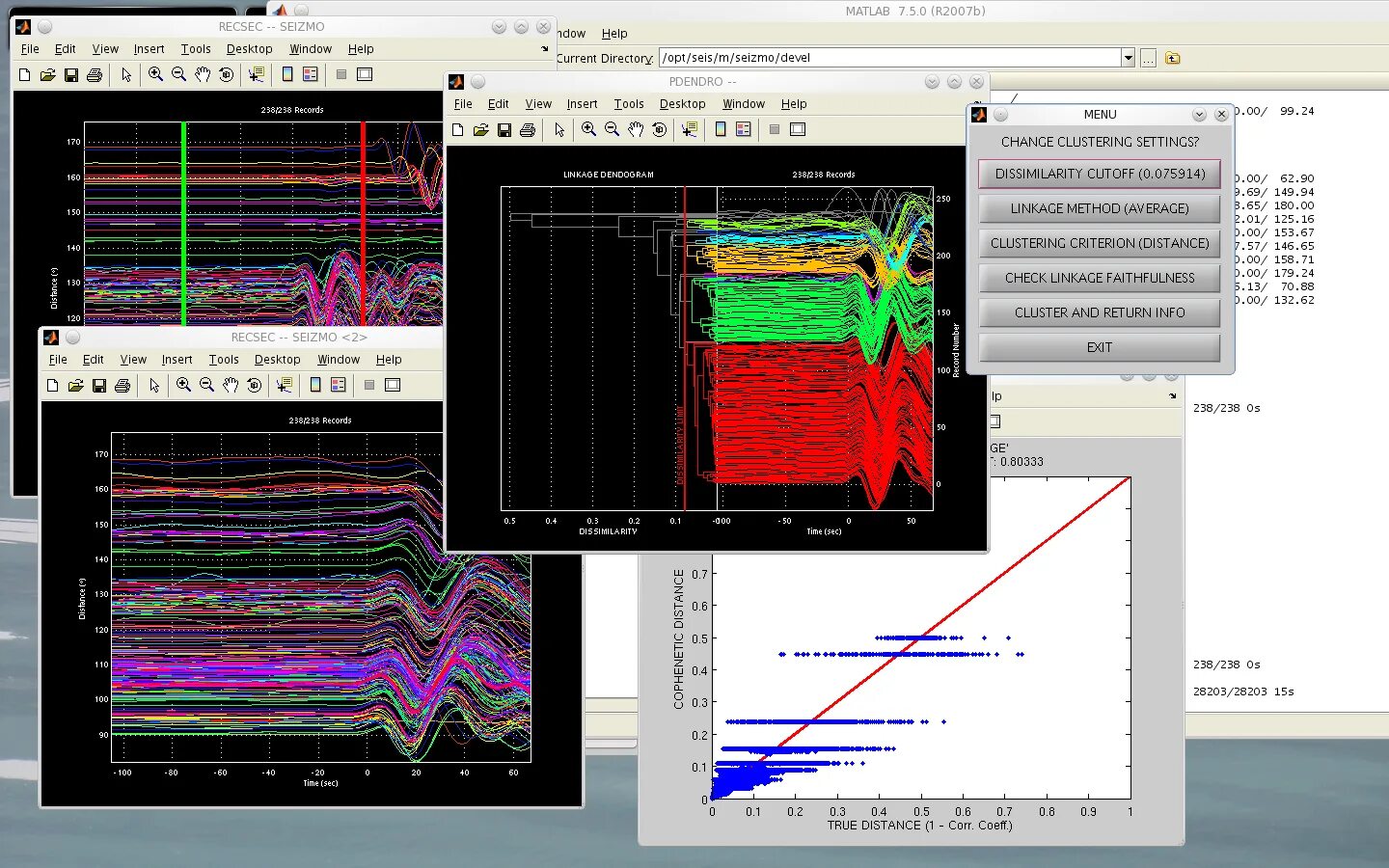Open Insert menu in PDENDRO window
The height and width of the screenshot is (868, 1389).
(x=582, y=104)
